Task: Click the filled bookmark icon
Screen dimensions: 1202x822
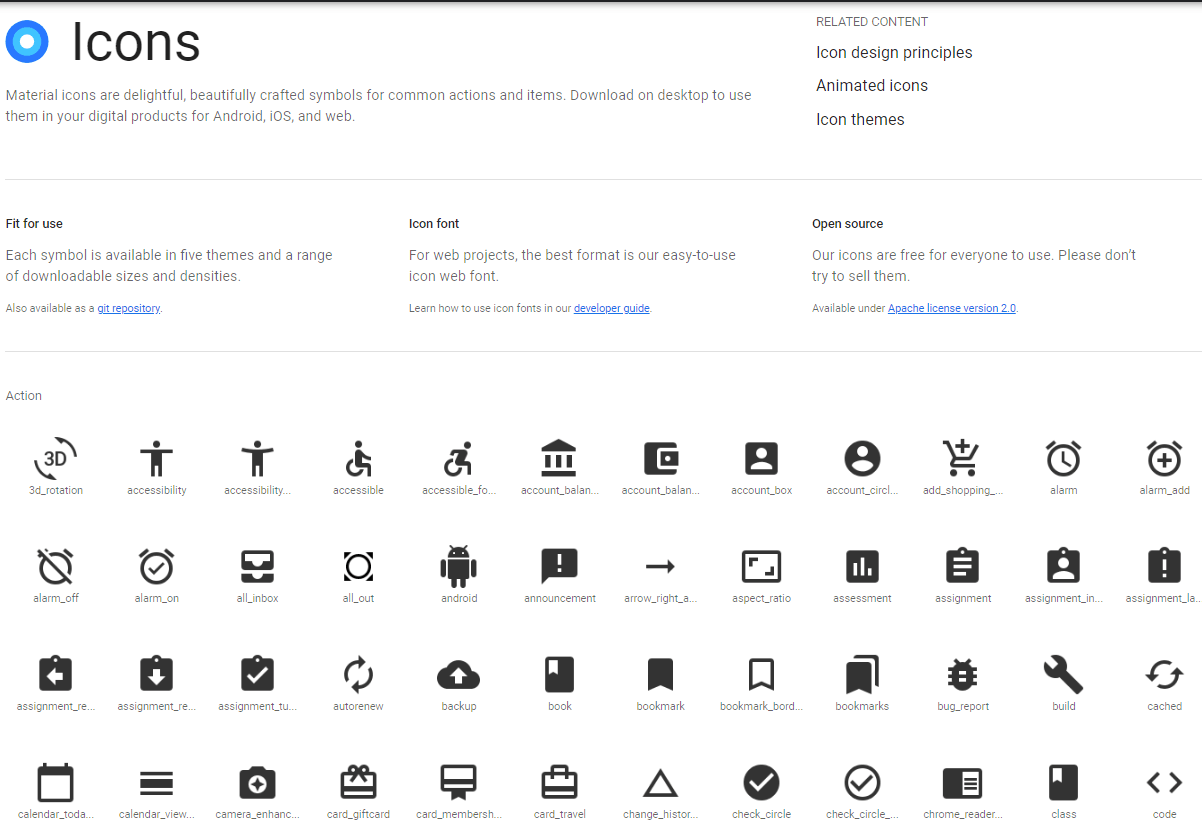Action: pyautogui.click(x=661, y=674)
